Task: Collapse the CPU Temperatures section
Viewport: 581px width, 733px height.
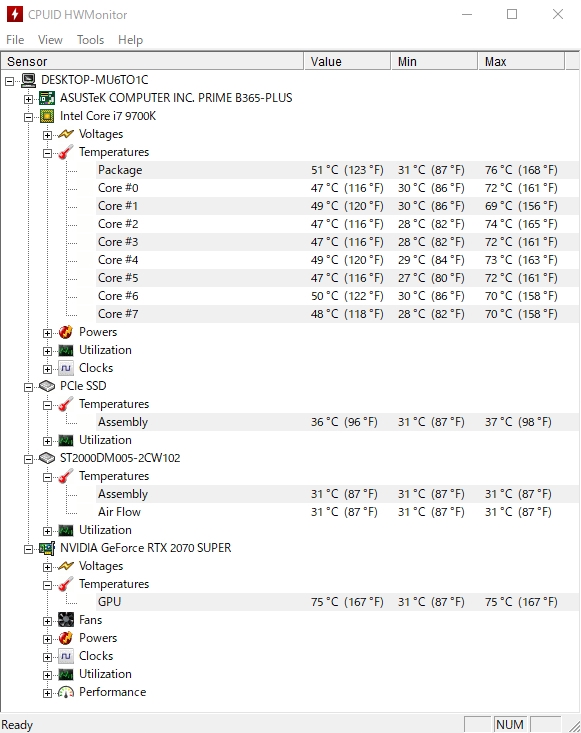Action: (47, 153)
